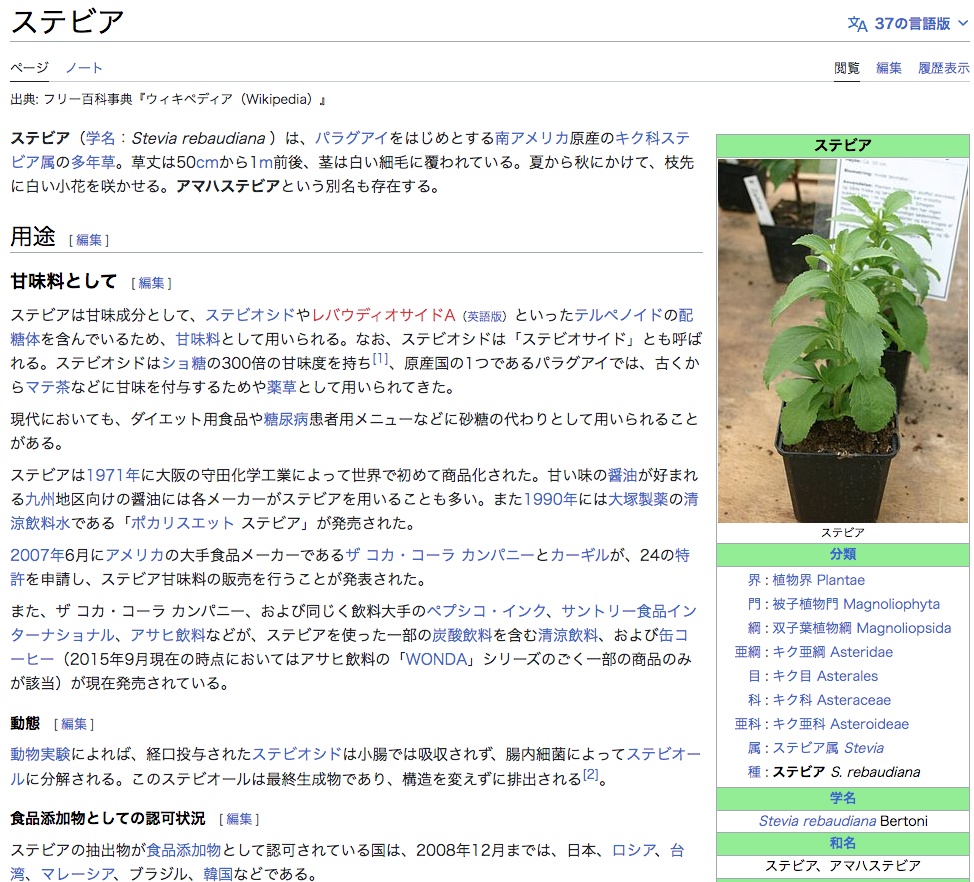Viewport: 974px width, 882px height.
Task: Open the 履歴表示 history tab
Action: coord(943,68)
